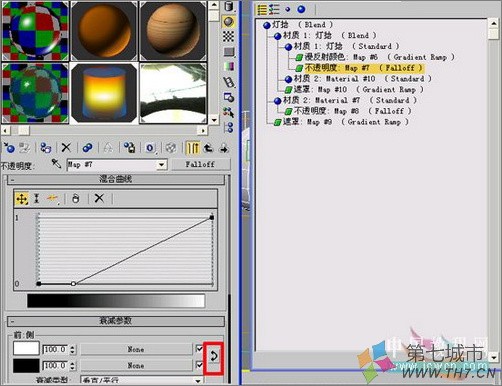Screen dimensions: 502x386
Task: Toggle Show End Result button
Action: 193,148
